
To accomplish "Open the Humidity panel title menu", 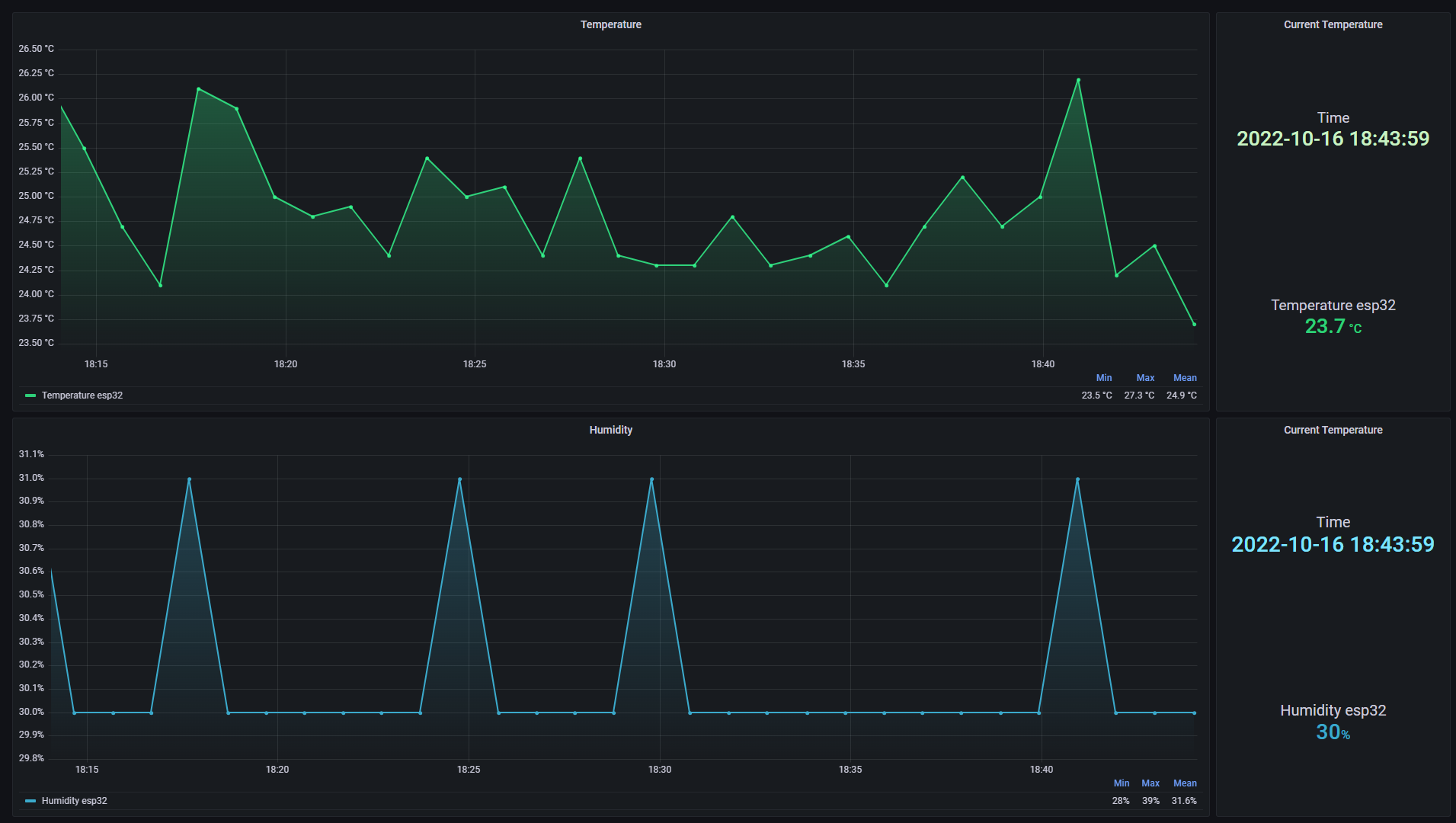I will point(610,430).
